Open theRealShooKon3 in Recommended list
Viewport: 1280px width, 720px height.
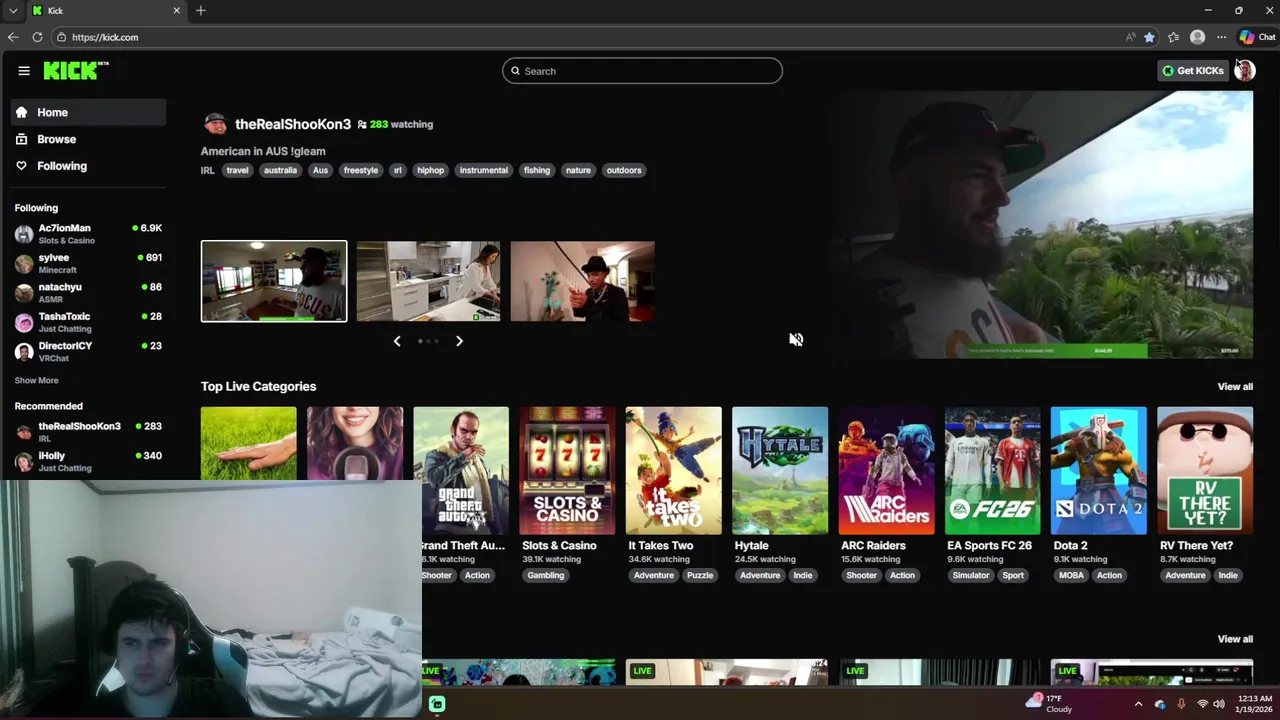88,431
